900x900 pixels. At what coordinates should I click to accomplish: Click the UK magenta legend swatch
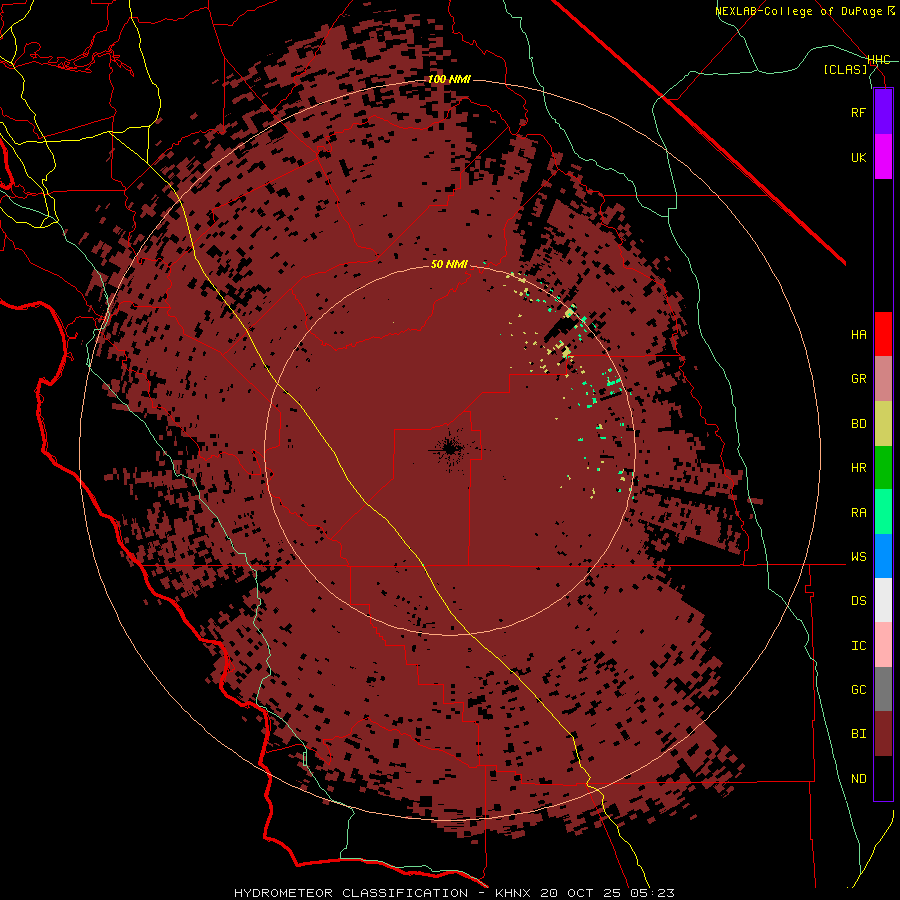point(883,157)
